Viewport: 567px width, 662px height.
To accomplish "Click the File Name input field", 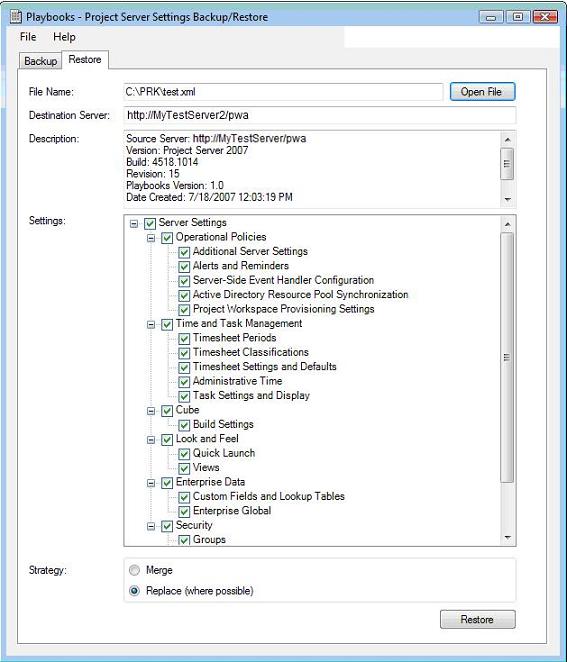I will (x=283, y=92).
